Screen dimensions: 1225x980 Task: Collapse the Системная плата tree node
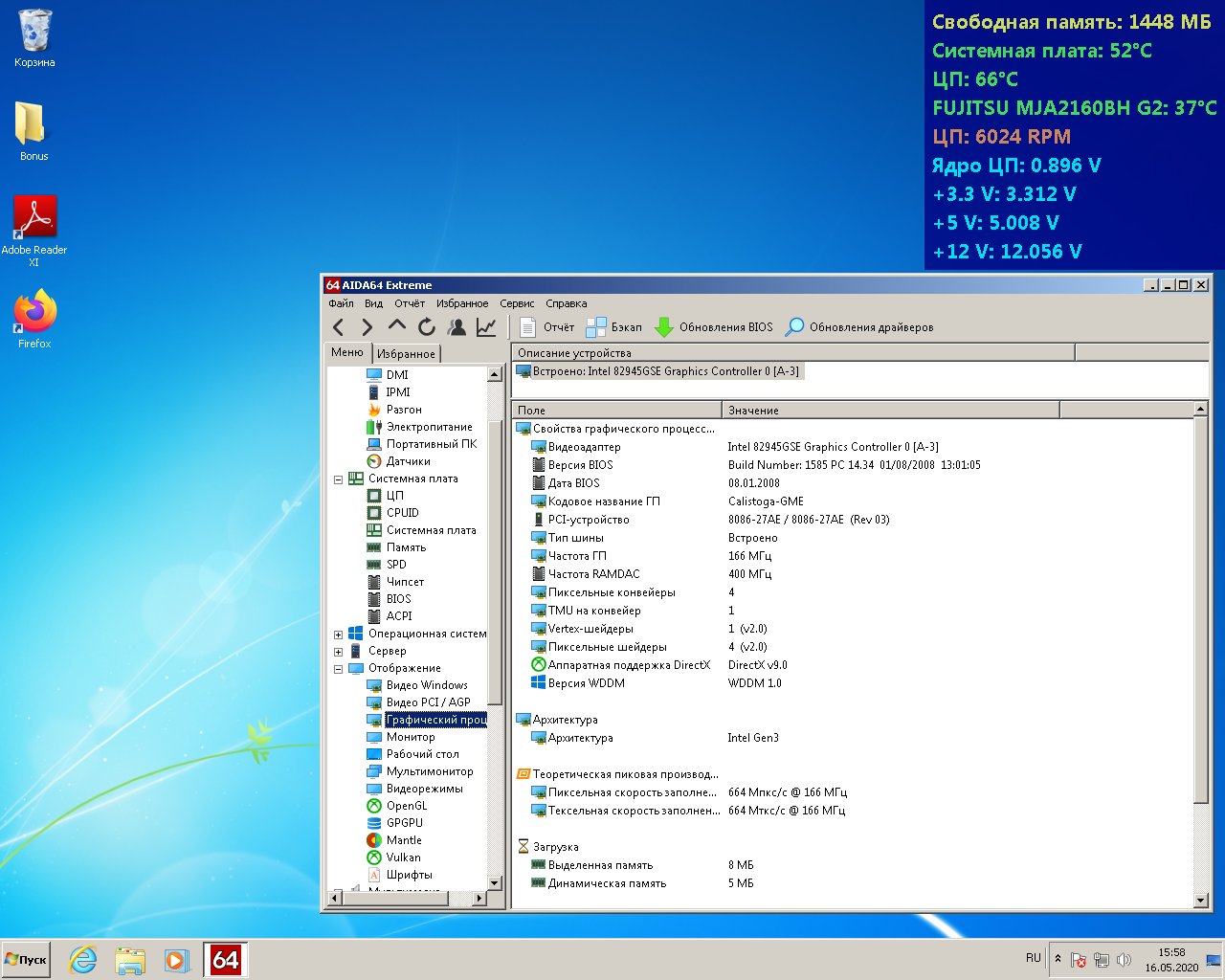338,479
